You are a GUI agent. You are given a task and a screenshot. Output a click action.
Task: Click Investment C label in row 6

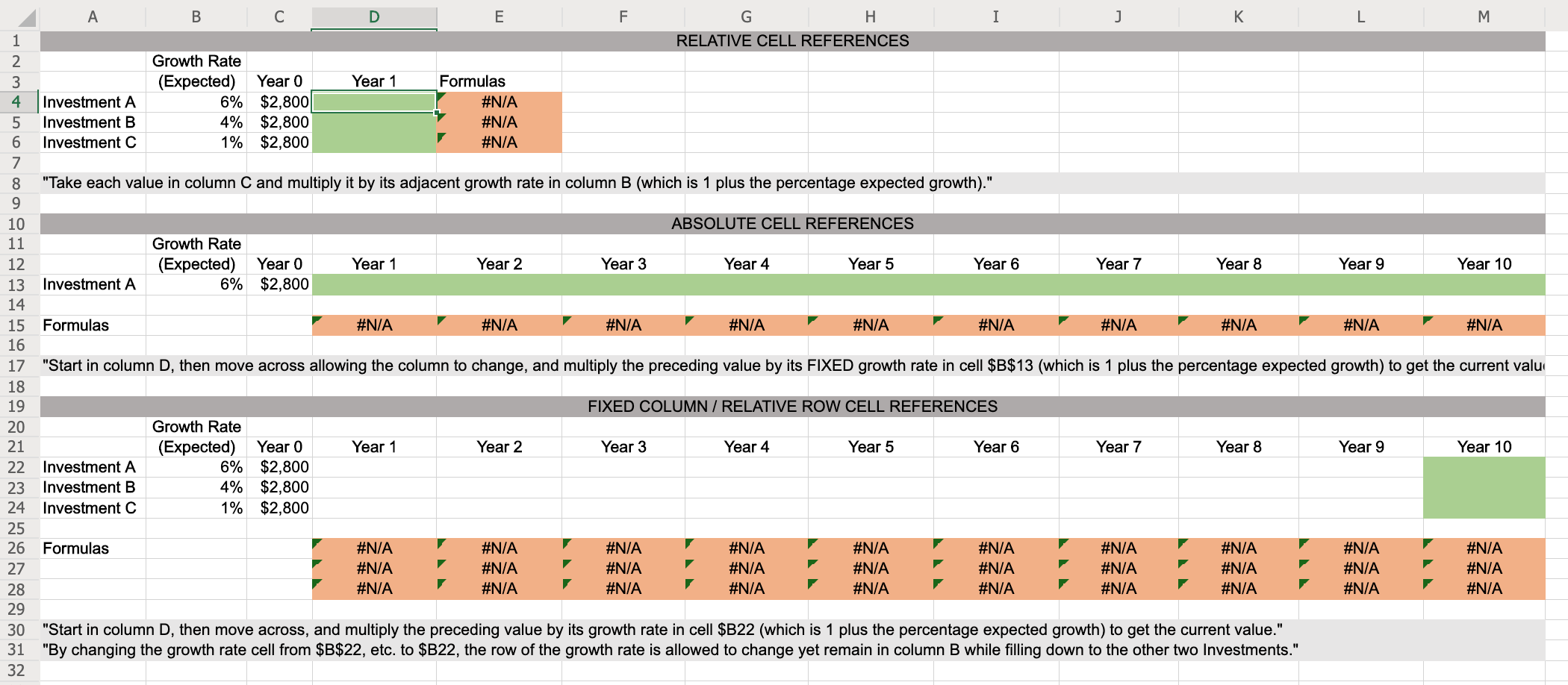pos(89,143)
